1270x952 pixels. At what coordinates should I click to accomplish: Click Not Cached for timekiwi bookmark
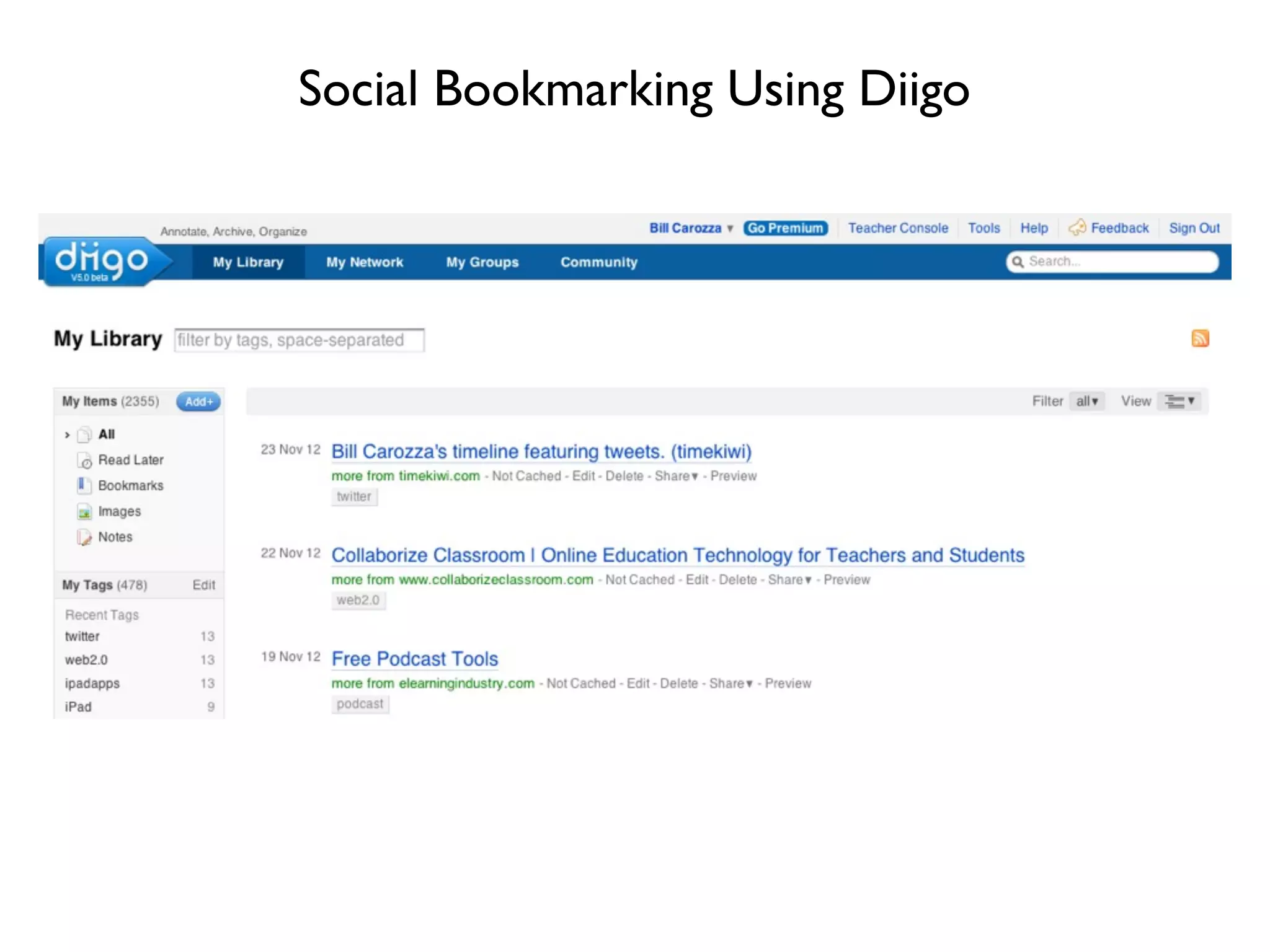[x=526, y=476]
